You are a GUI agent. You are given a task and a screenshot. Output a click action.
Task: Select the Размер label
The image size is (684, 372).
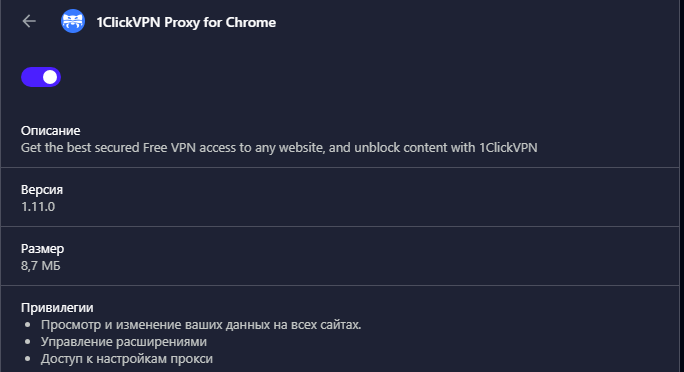[42, 249]
